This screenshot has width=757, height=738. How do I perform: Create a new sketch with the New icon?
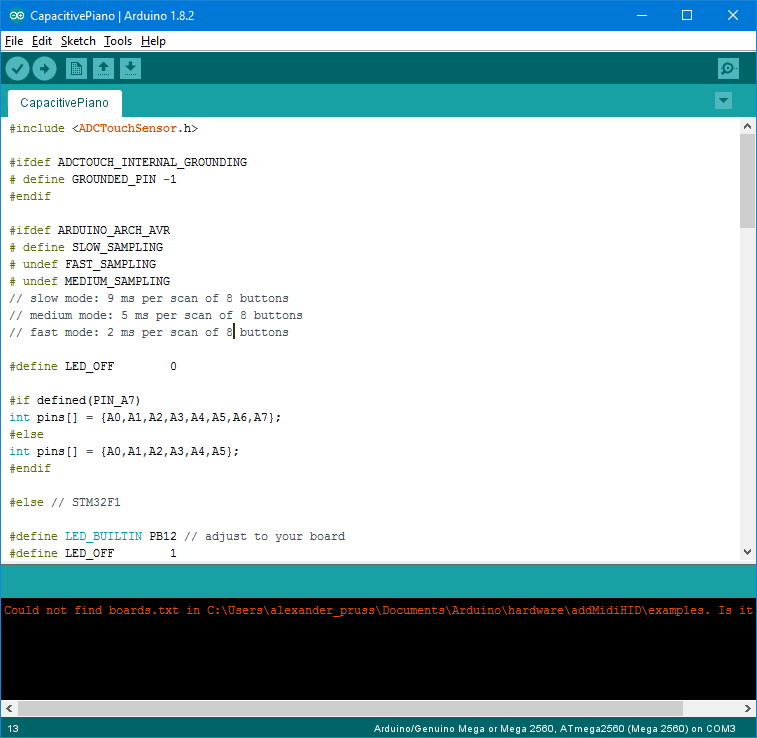(76, 68)
